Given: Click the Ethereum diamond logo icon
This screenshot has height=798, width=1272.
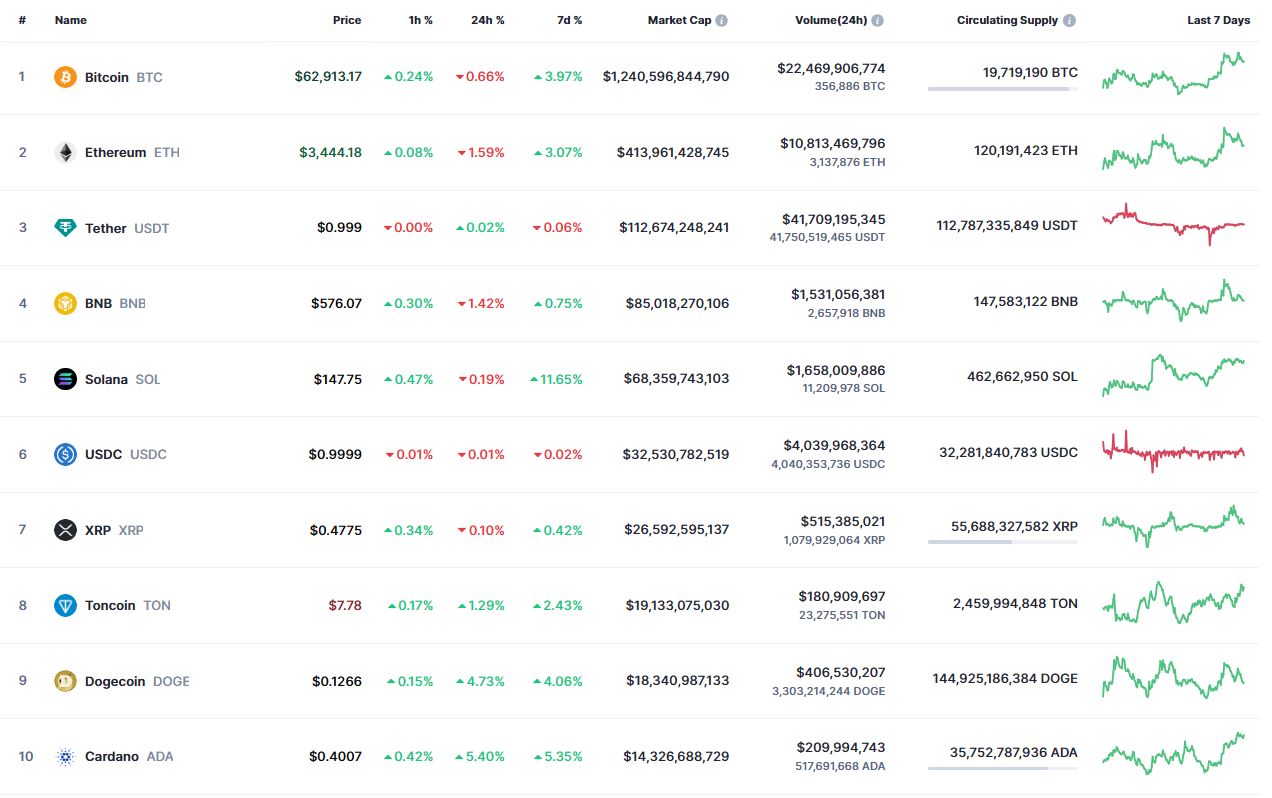Looking at the screenshot, I should (x=65, y=152).
